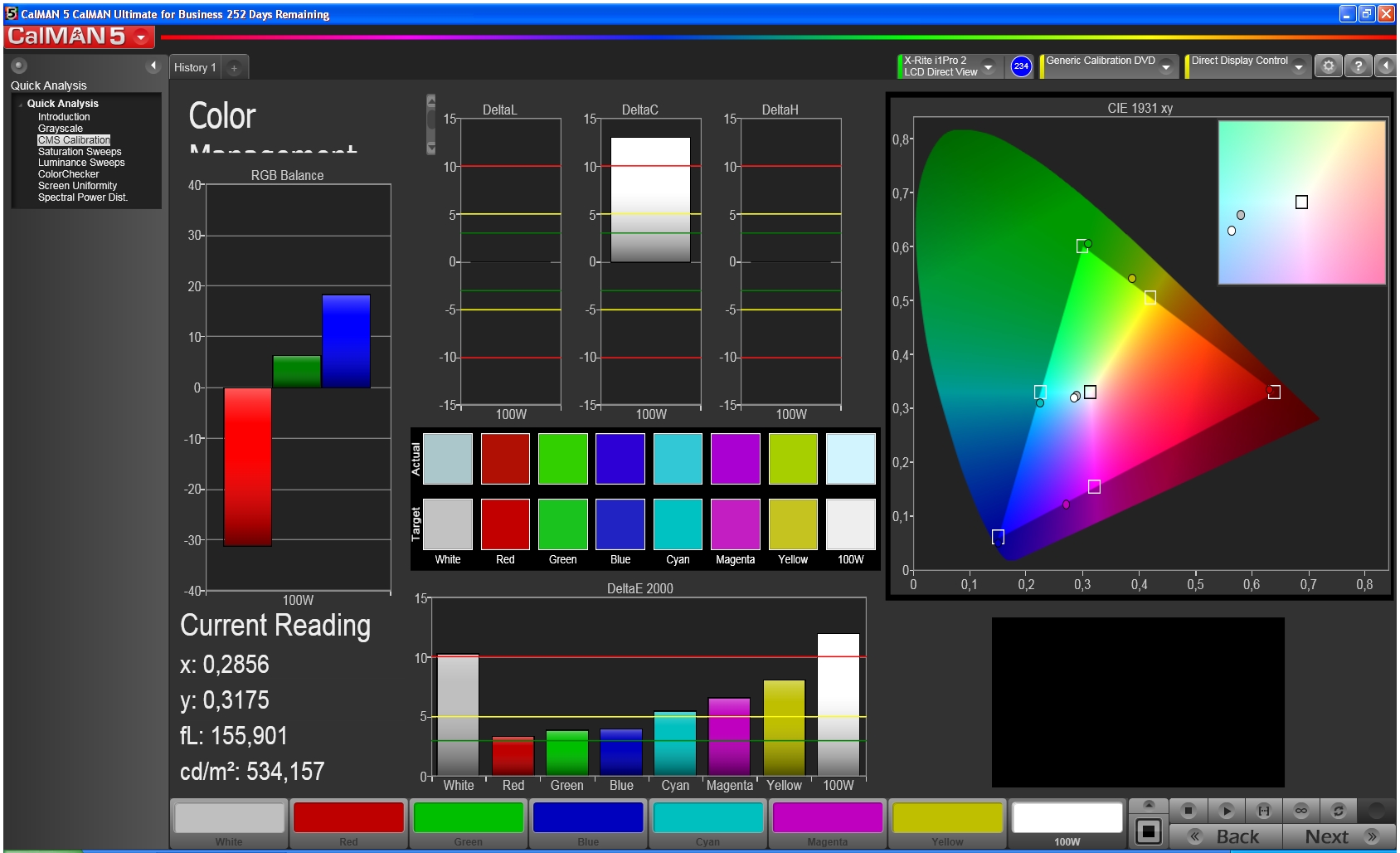Click the refresh reading icon
This screenshot has height=853, width=1400.
(1338, 811)
